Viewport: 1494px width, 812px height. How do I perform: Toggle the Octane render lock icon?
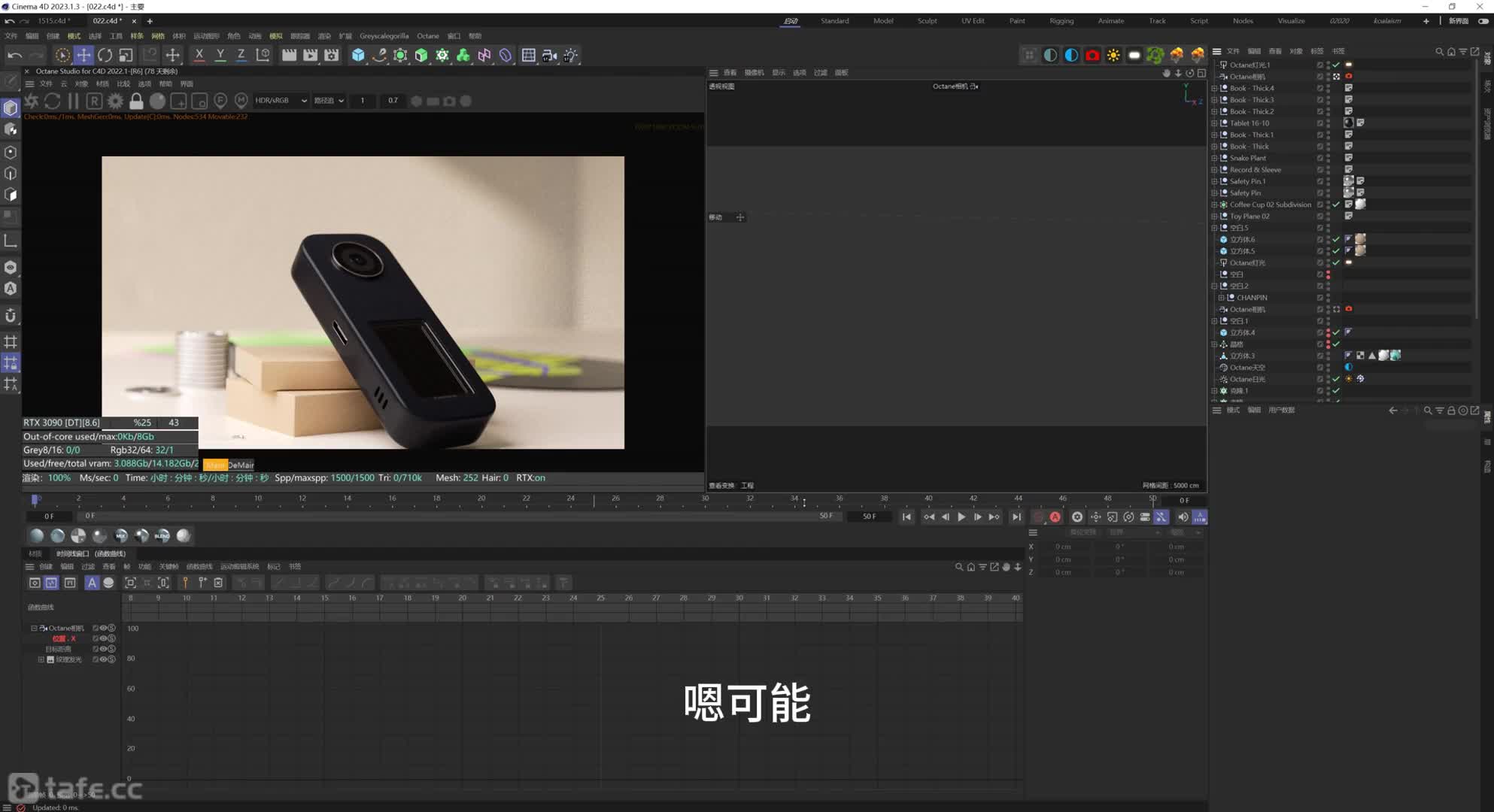(x=136, y=101)
